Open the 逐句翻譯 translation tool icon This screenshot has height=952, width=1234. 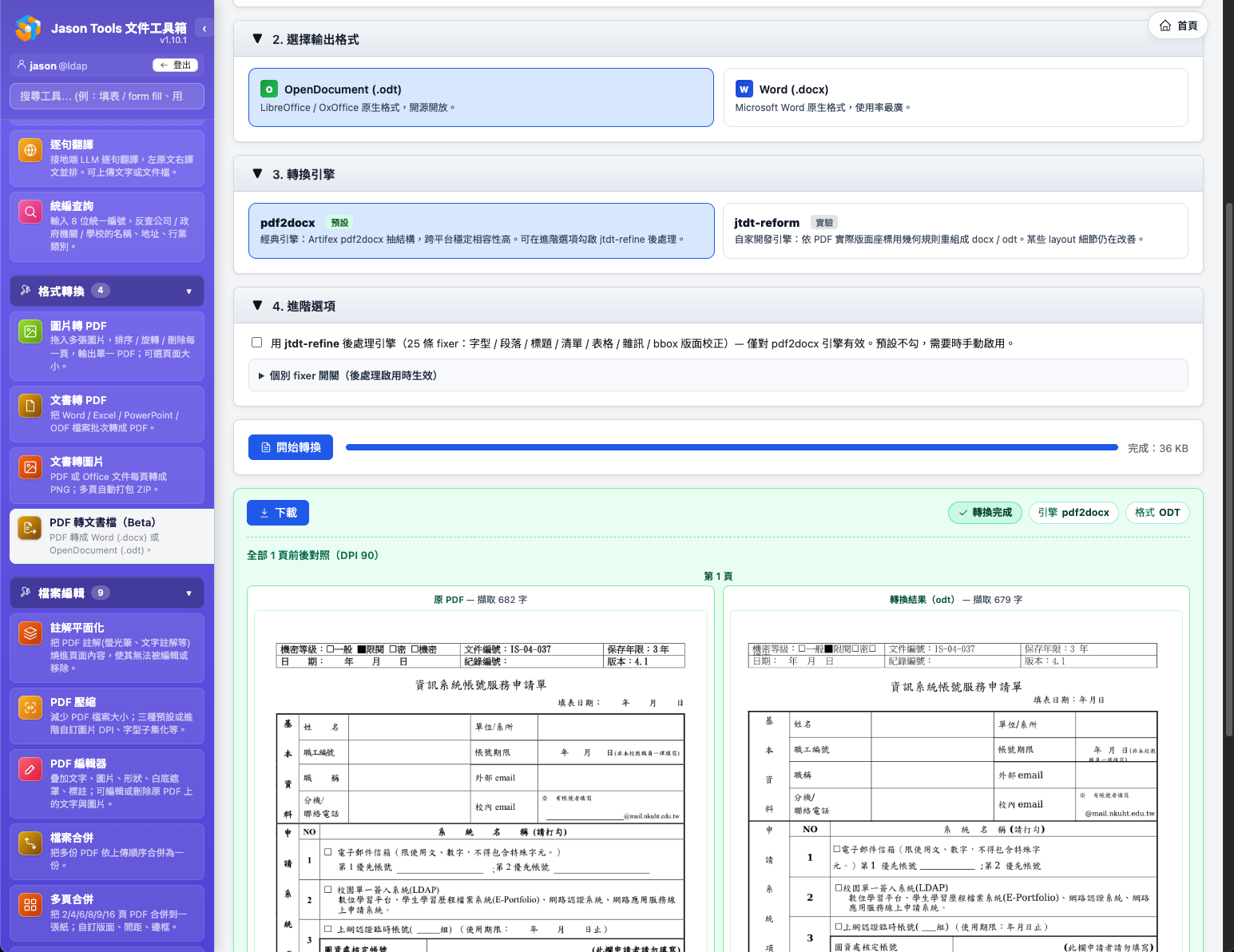(x=30, y=149)
